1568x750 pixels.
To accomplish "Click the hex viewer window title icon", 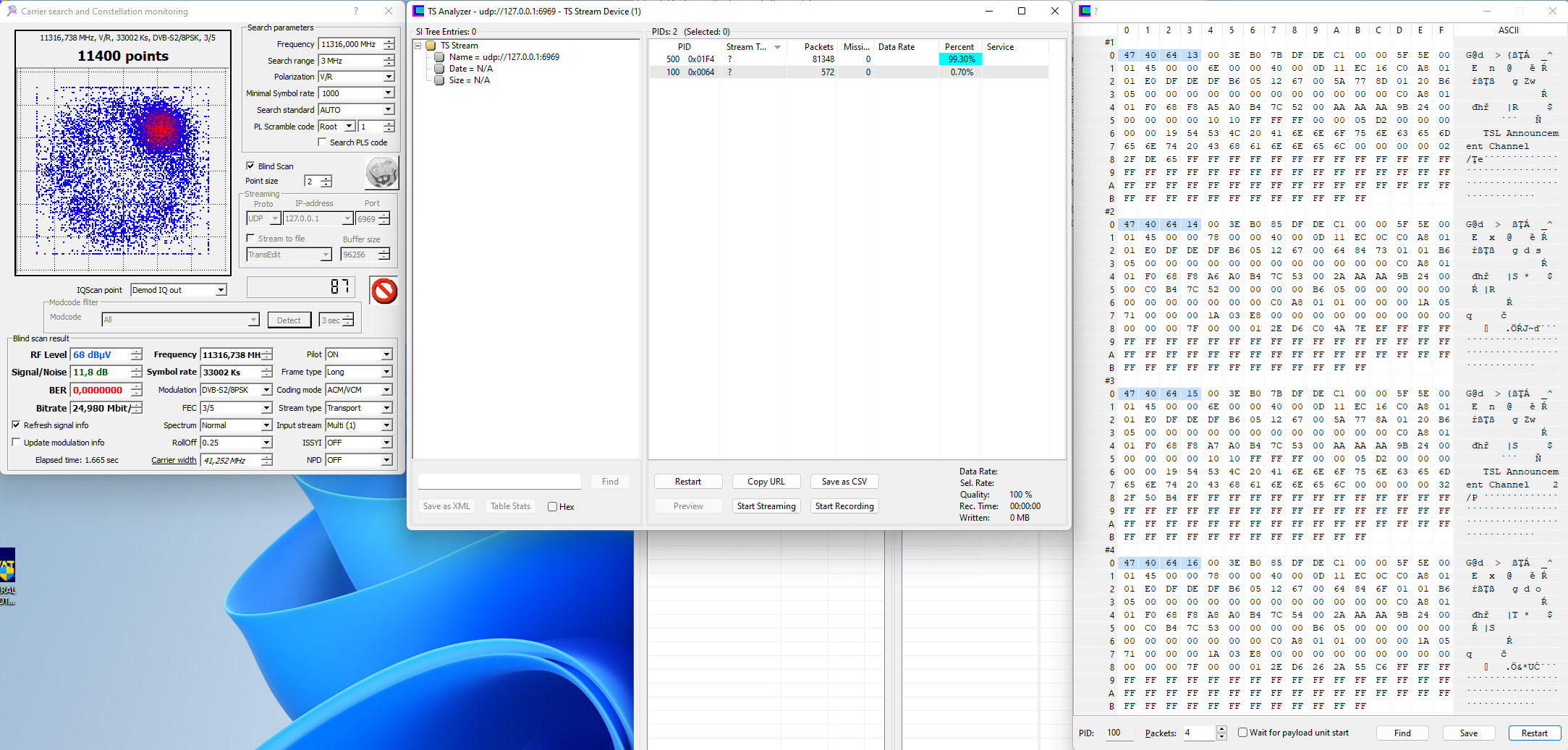I will (x=1085, y=11).
